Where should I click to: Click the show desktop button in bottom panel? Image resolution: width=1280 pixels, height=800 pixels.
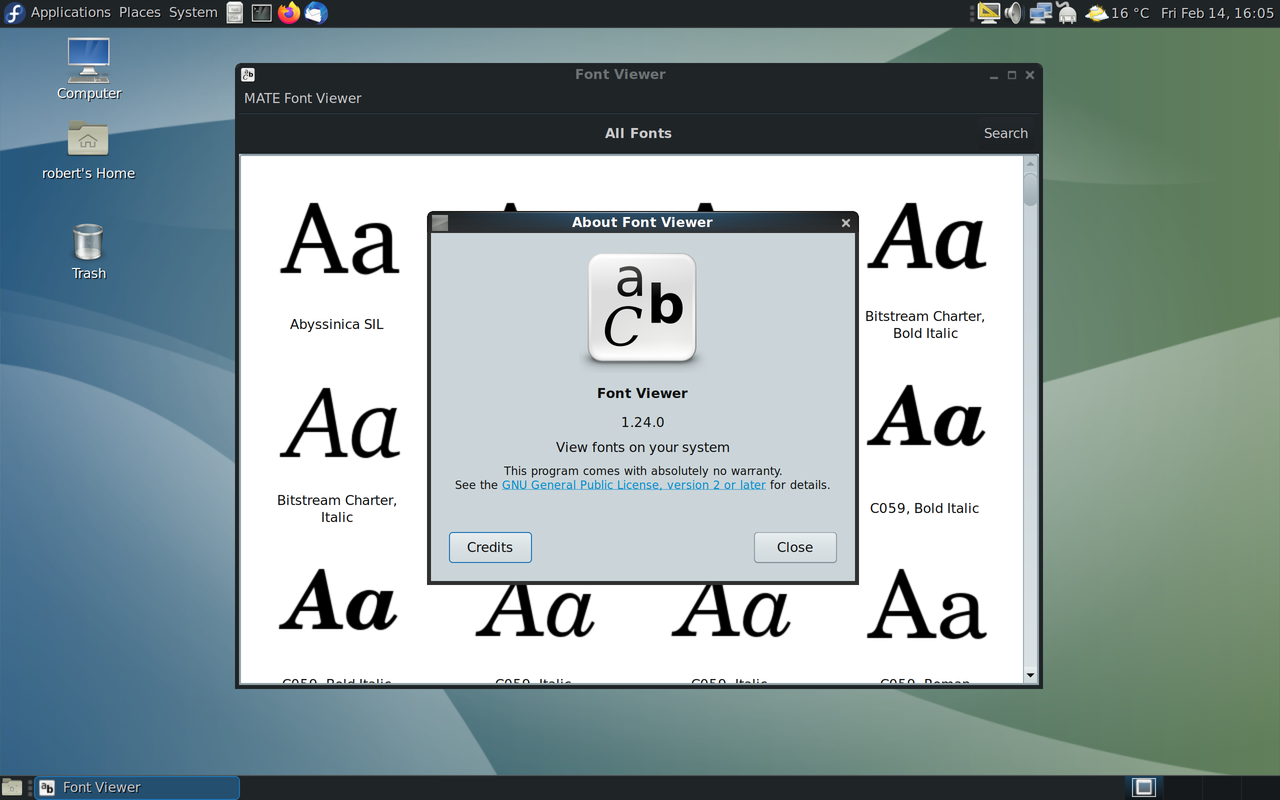click(12, 787)
